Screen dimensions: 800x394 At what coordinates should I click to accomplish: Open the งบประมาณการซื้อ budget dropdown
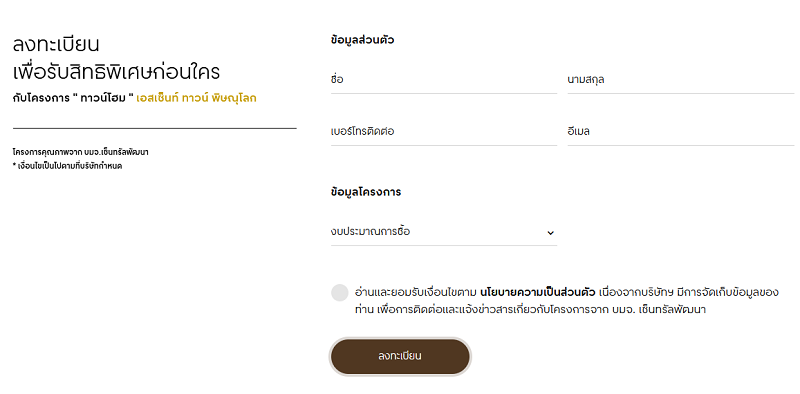point(443,232)
